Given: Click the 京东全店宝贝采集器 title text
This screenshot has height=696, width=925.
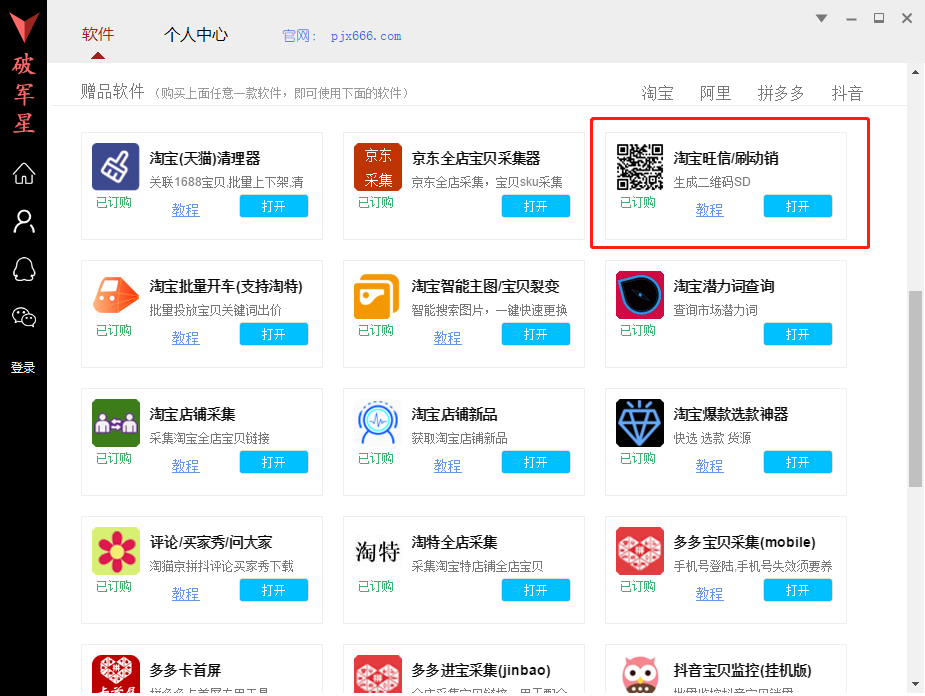Looking at the screenshot, I should point(475,158).
